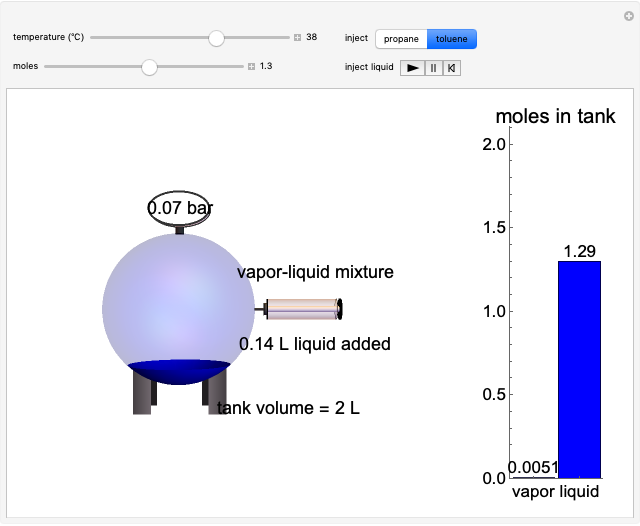
Task: Reset the liquid injection to start
Action: tap(452, 68)
